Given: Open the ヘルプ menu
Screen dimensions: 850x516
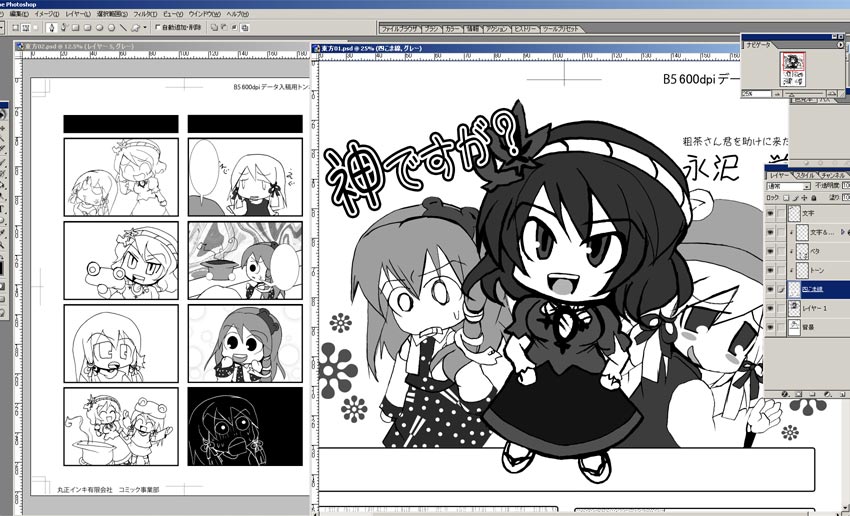Looking at the screenshot, I should [x=237, y=14].
